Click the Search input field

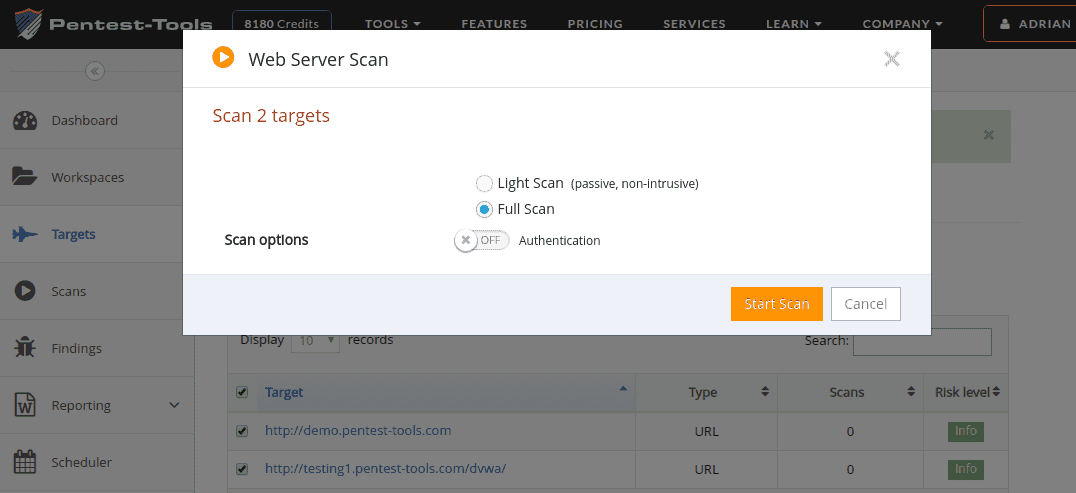921,342
